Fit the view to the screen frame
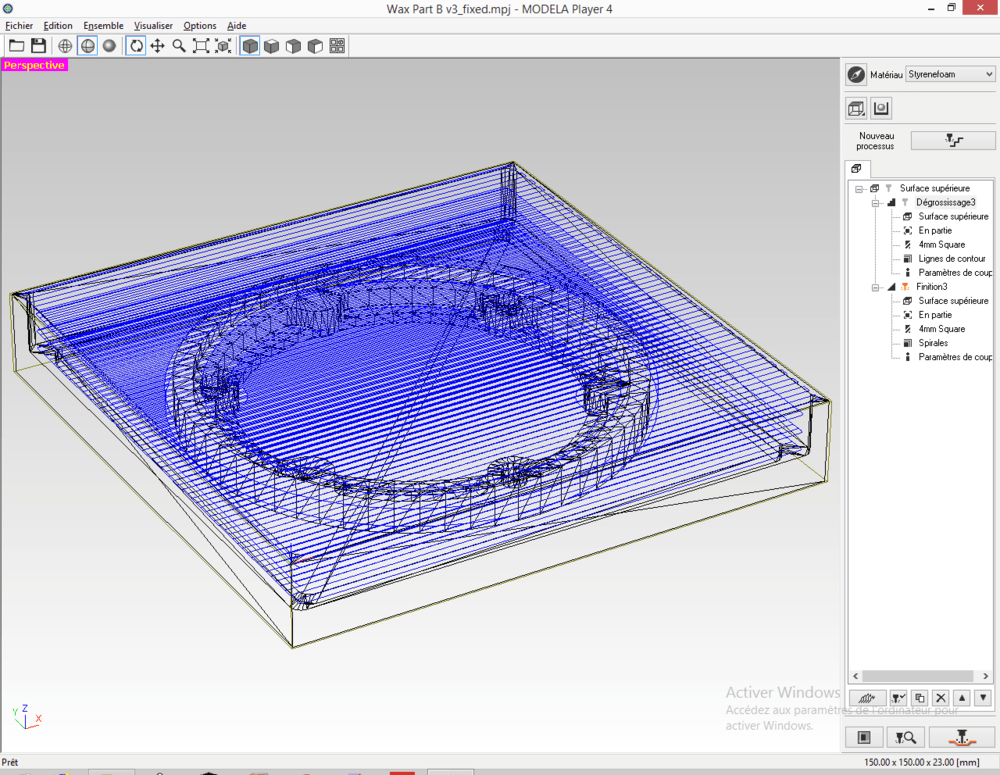The image size is (1000, 775). pos(201,46)
